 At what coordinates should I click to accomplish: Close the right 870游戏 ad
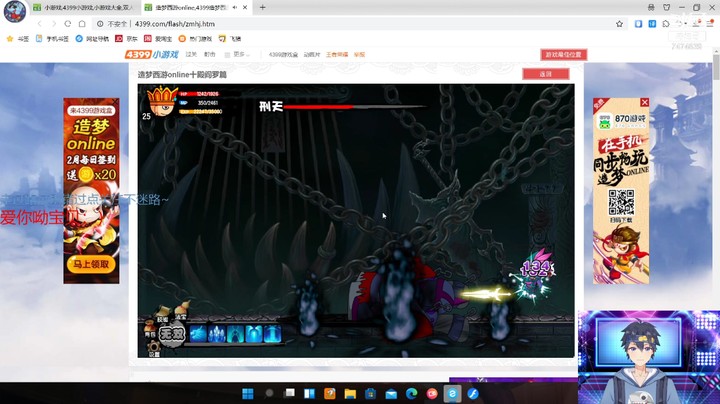click(645, 102)
